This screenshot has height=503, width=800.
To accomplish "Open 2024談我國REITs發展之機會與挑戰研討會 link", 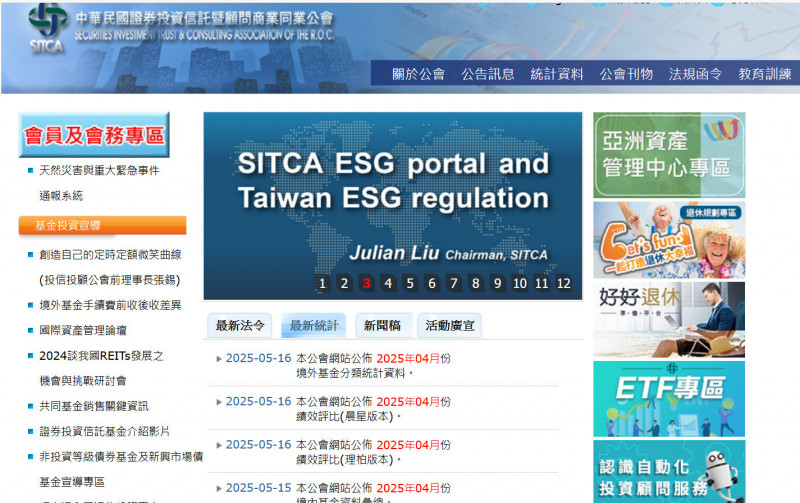I will coord(101,368).
